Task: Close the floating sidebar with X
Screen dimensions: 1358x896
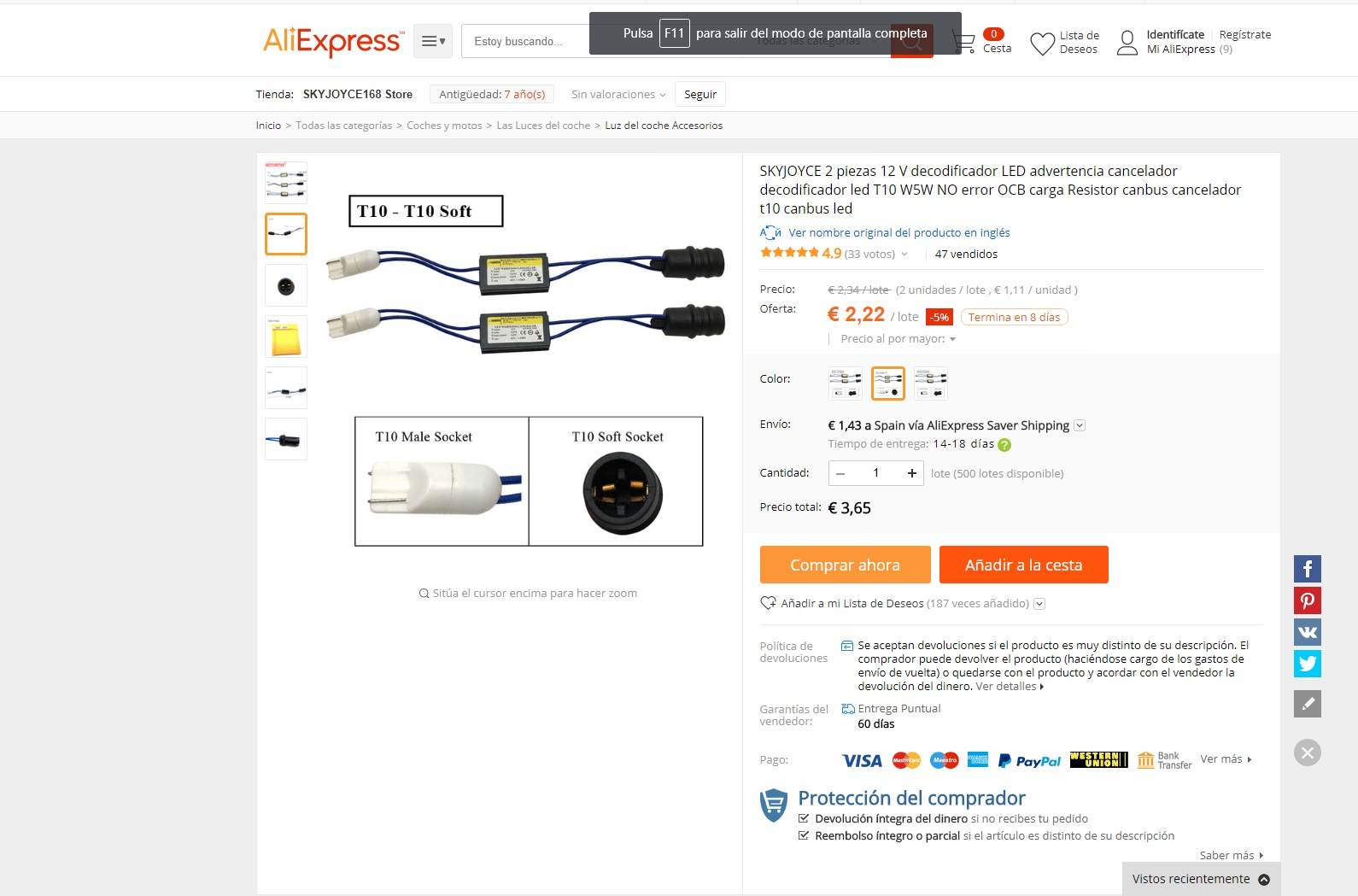Action: (x=1307, y=753)
